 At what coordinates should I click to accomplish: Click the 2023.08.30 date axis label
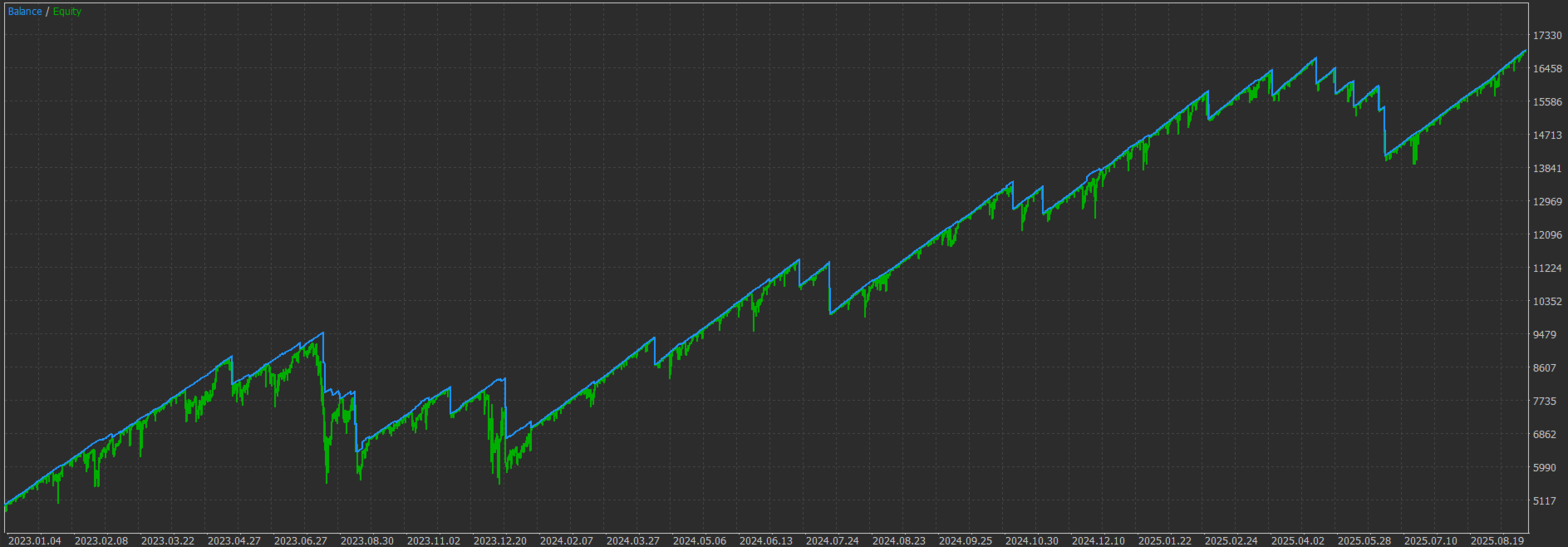click(367, 541)
